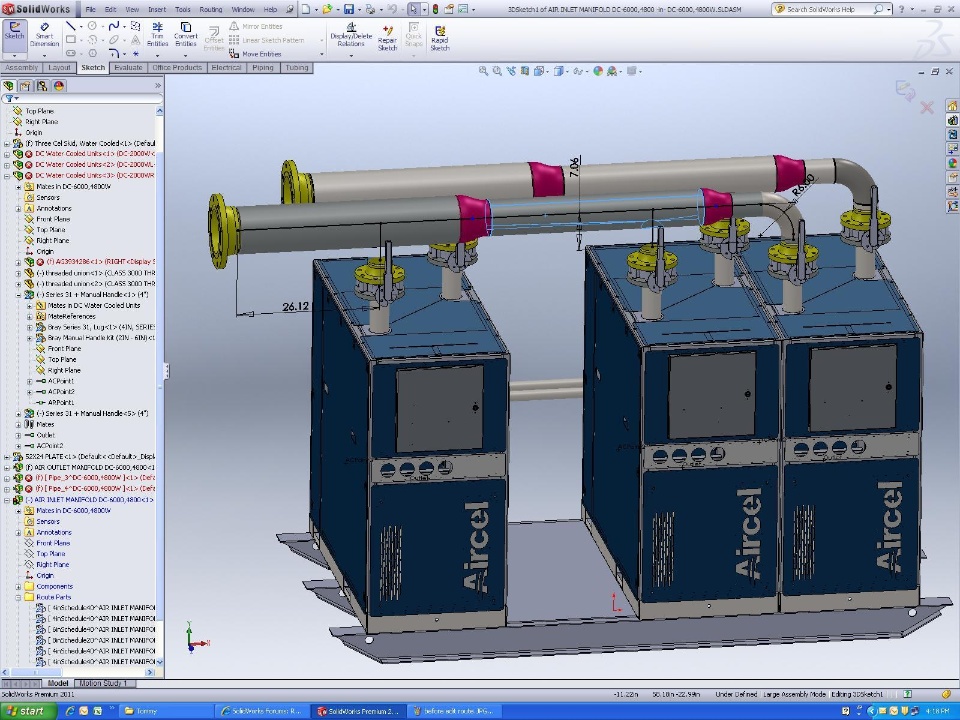This screenshot has height=720, width=960.
Task: Select the Smart Dimension tool
Action: 45,35
